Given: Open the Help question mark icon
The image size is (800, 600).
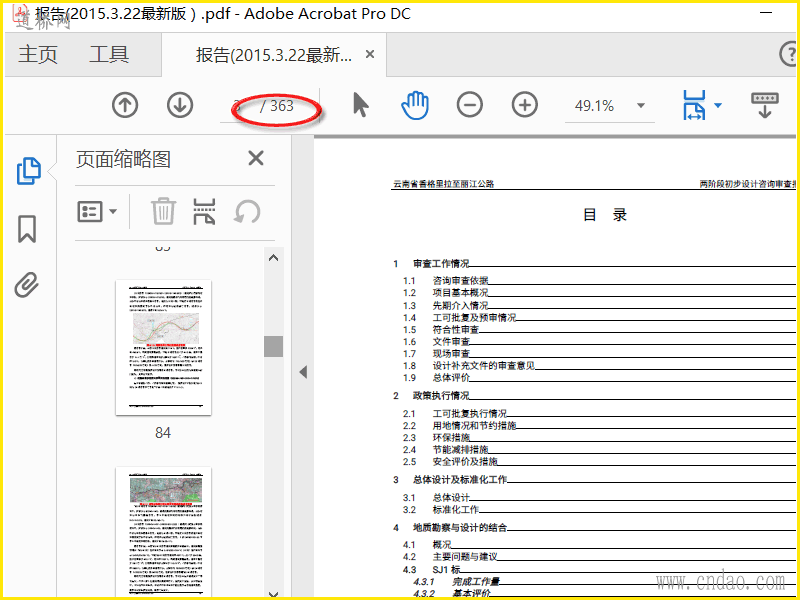Looking at the screenshot, I should (x=789, y=54).
